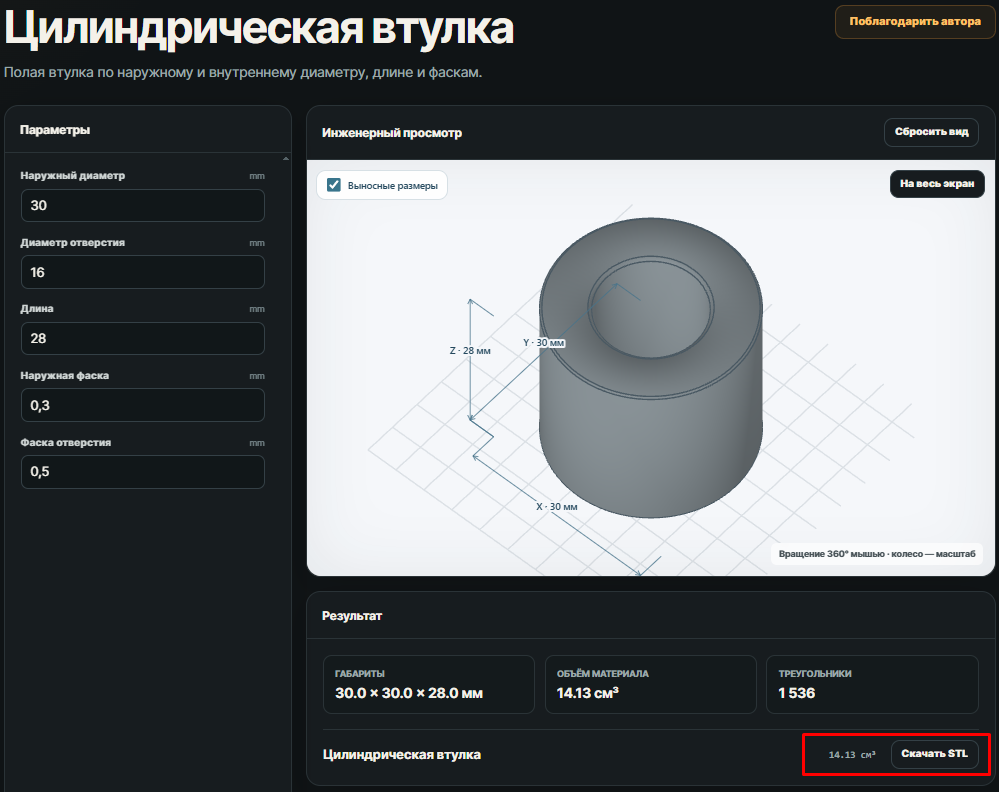This screenshot has height=792, width=999.
Task: Focus the Наружный диаметр input field
Action: pos(143,205)
